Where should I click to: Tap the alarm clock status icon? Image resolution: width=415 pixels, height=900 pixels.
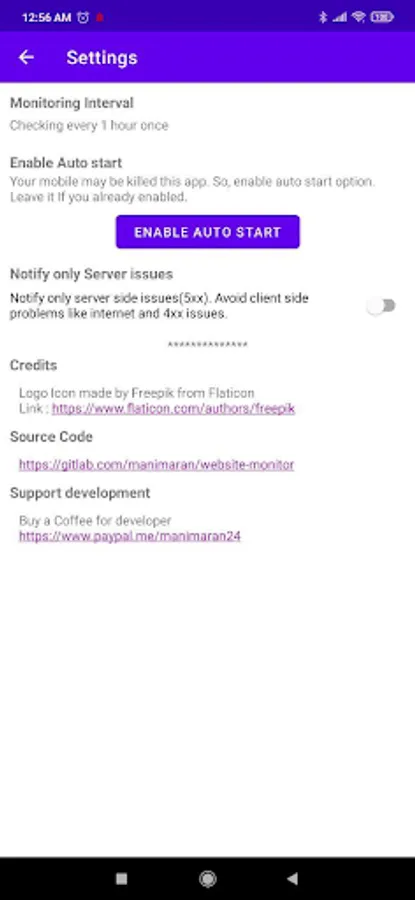click(83, 17)
